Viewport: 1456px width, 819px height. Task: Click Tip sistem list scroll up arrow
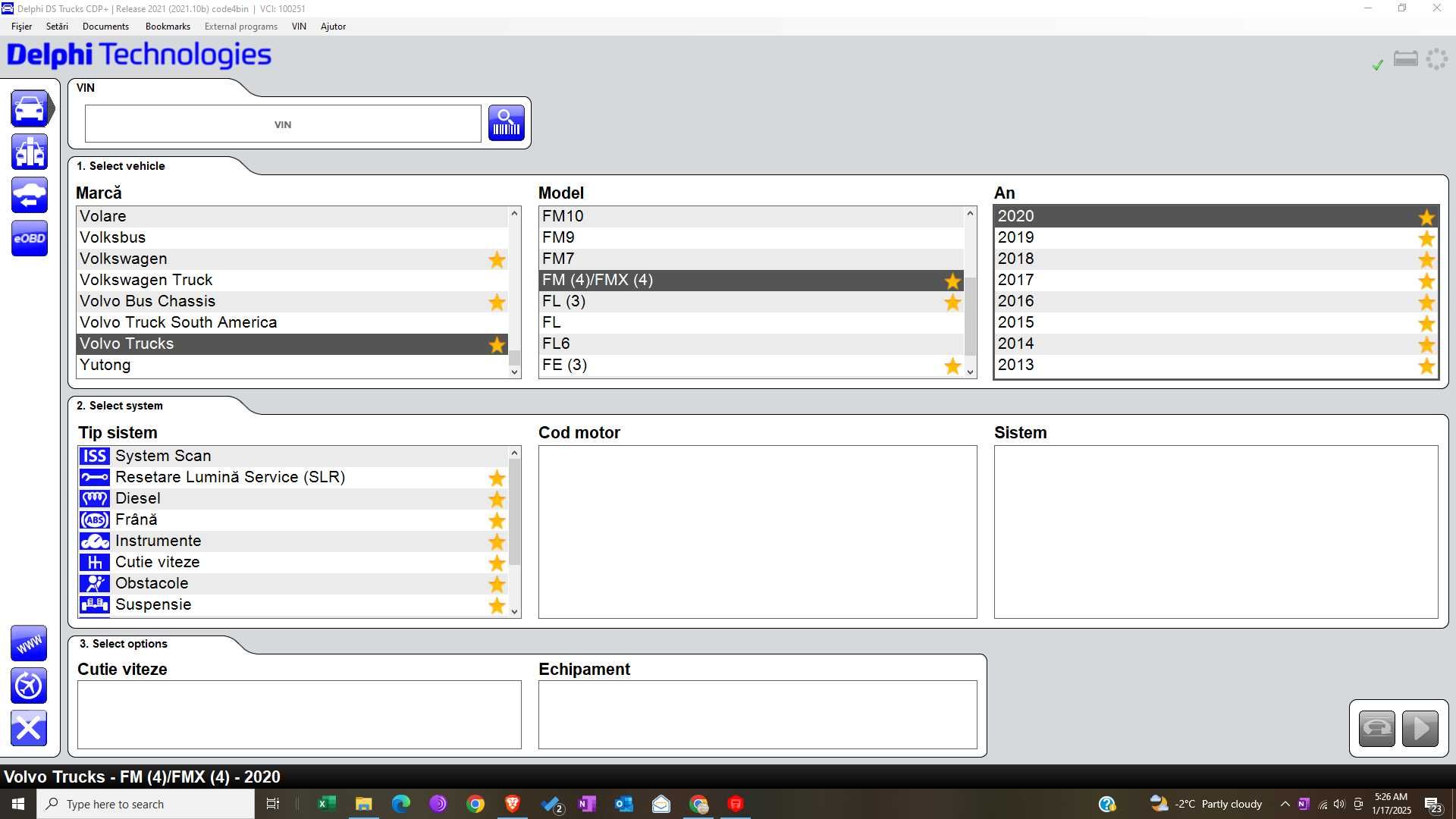[x=514, y=453]
